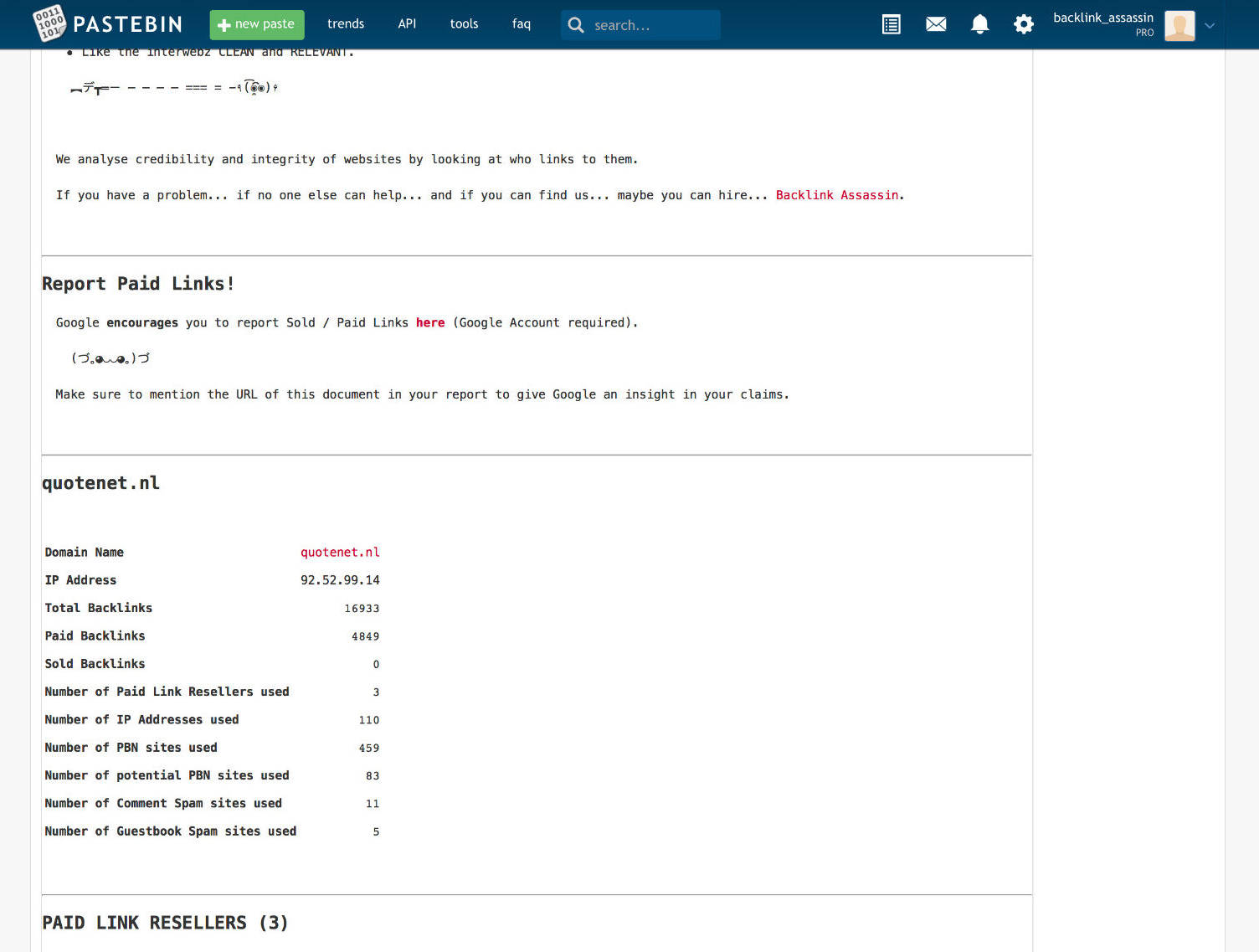This screenshot has height=952, width=1259.
Task: Open the faq menu item
Action: [522, 23]
